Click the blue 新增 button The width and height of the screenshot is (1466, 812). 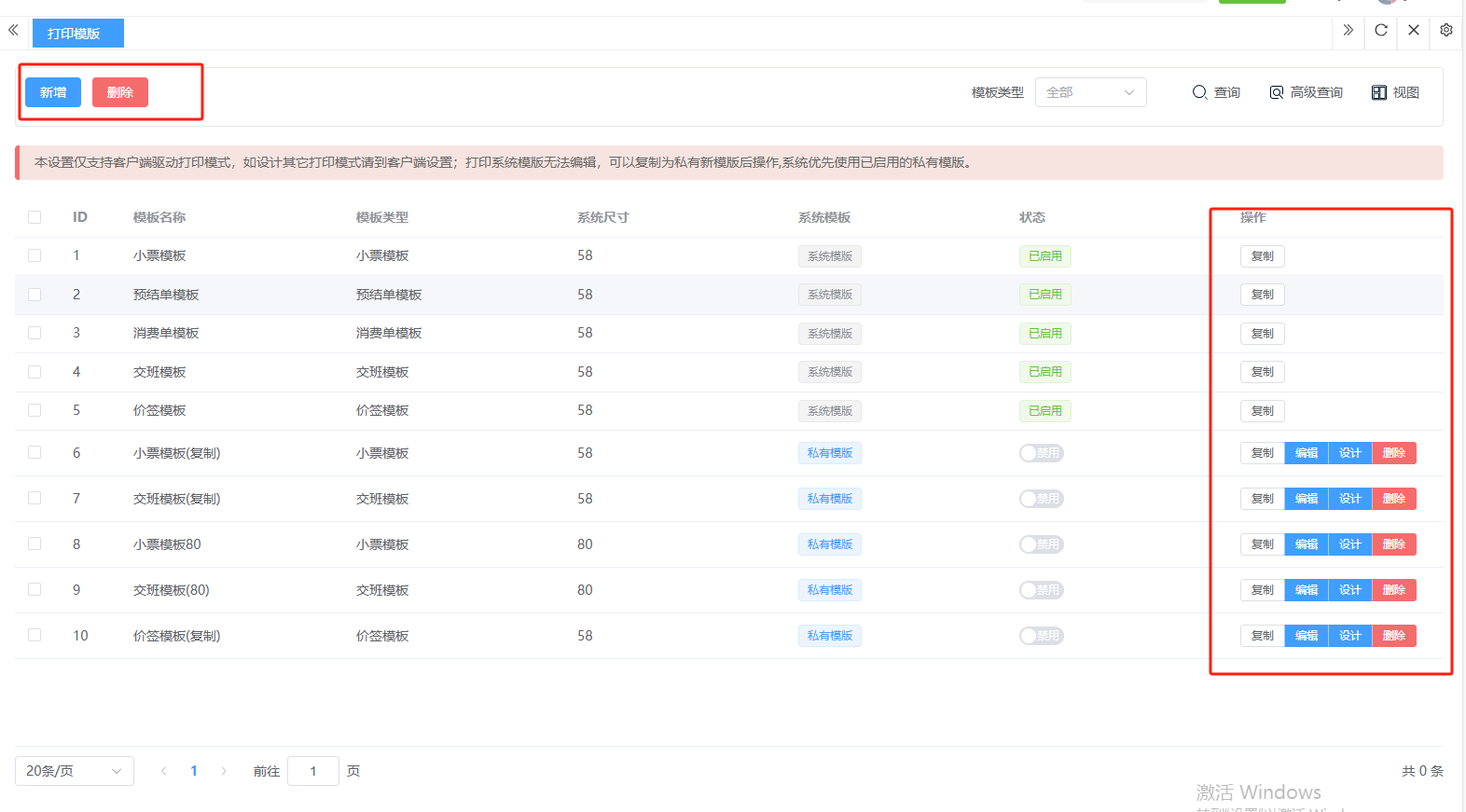53,92
